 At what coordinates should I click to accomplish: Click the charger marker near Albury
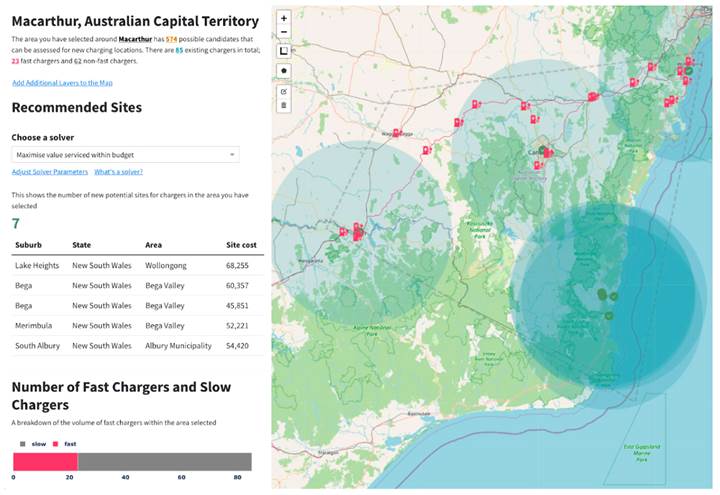tap(356, 235)
